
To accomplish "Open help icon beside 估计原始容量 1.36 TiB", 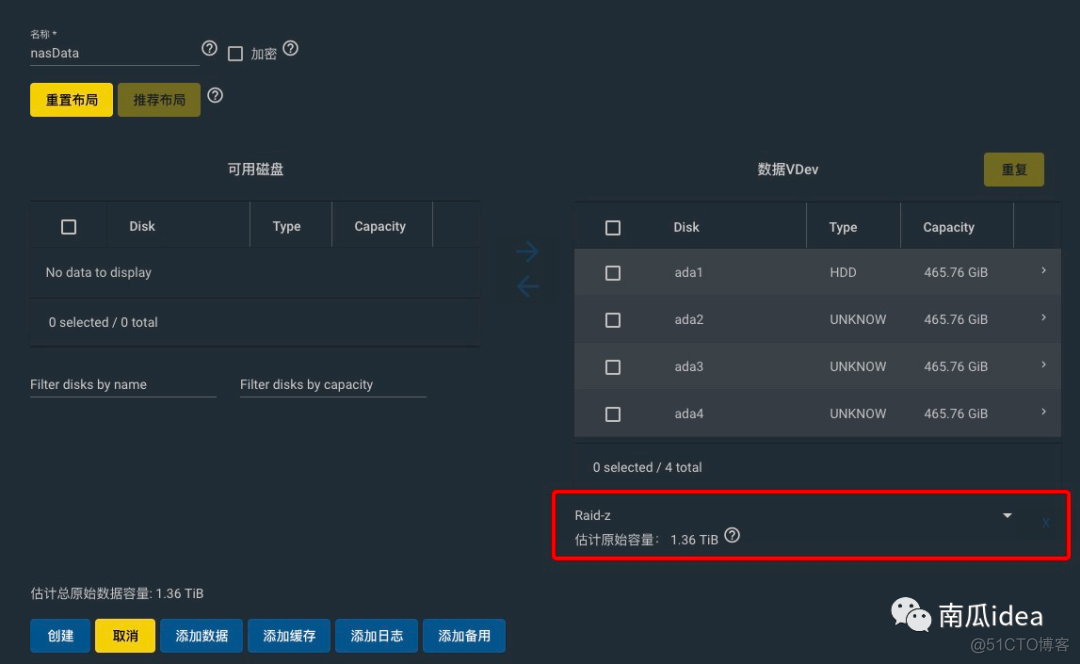I will coord(732,535).
